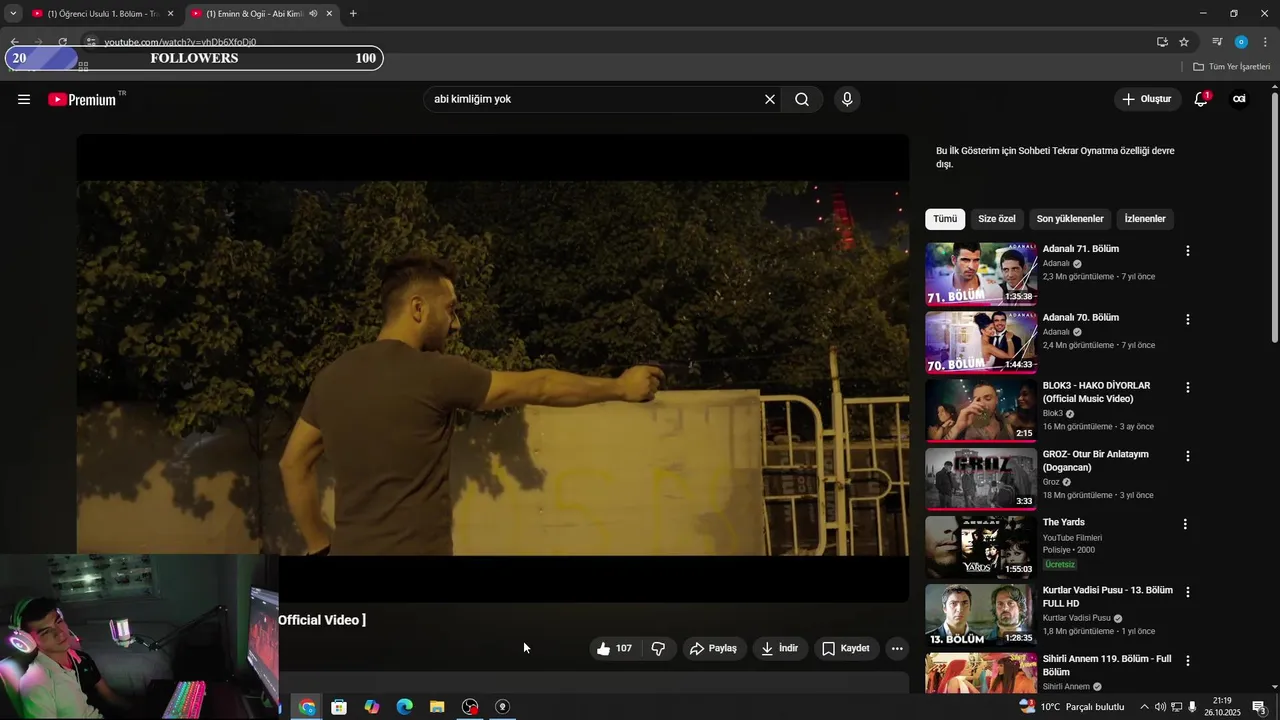The image size is (1280, 720).
Task: Filter suggestions by Son yüklenenler
Action: [x=1070, y=219]
